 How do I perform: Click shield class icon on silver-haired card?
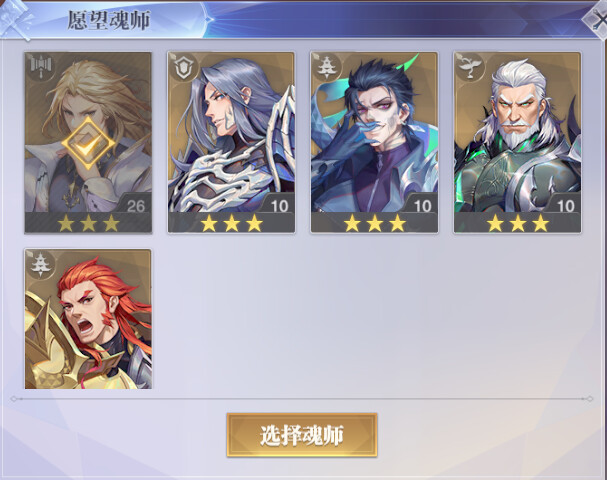pos(184,68)
